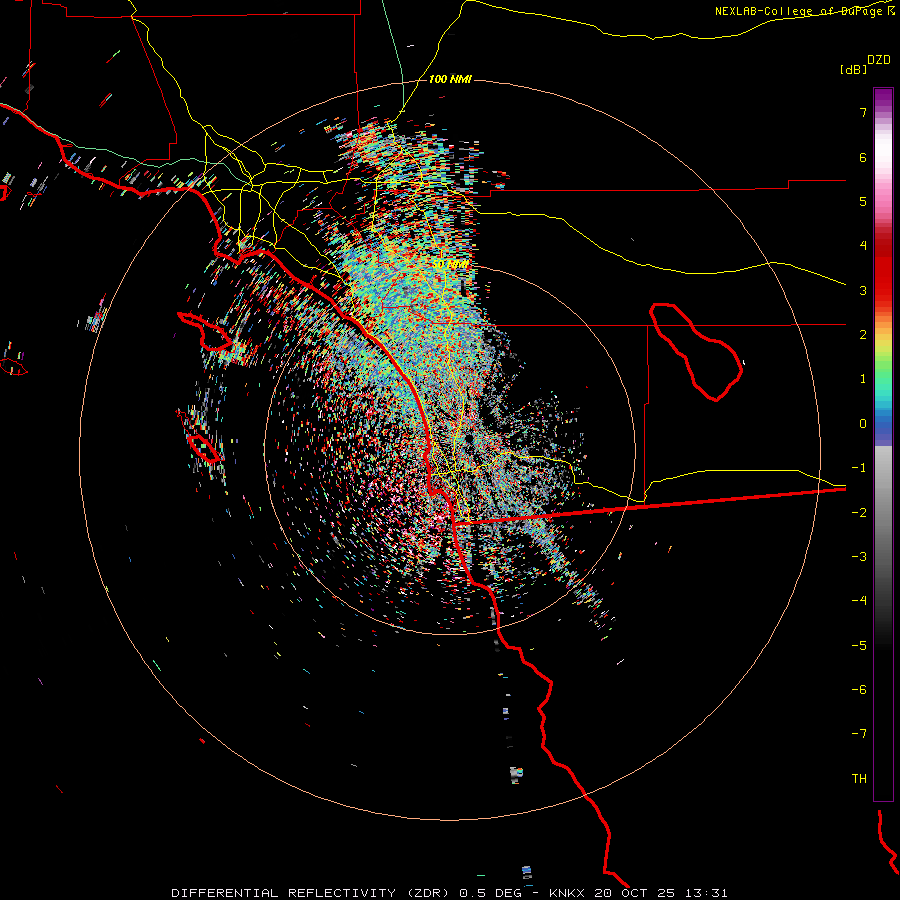This screenshot has height=900, width=900.
Task: Click the 2 value on the scale
Action: click(x=863, y=335)
